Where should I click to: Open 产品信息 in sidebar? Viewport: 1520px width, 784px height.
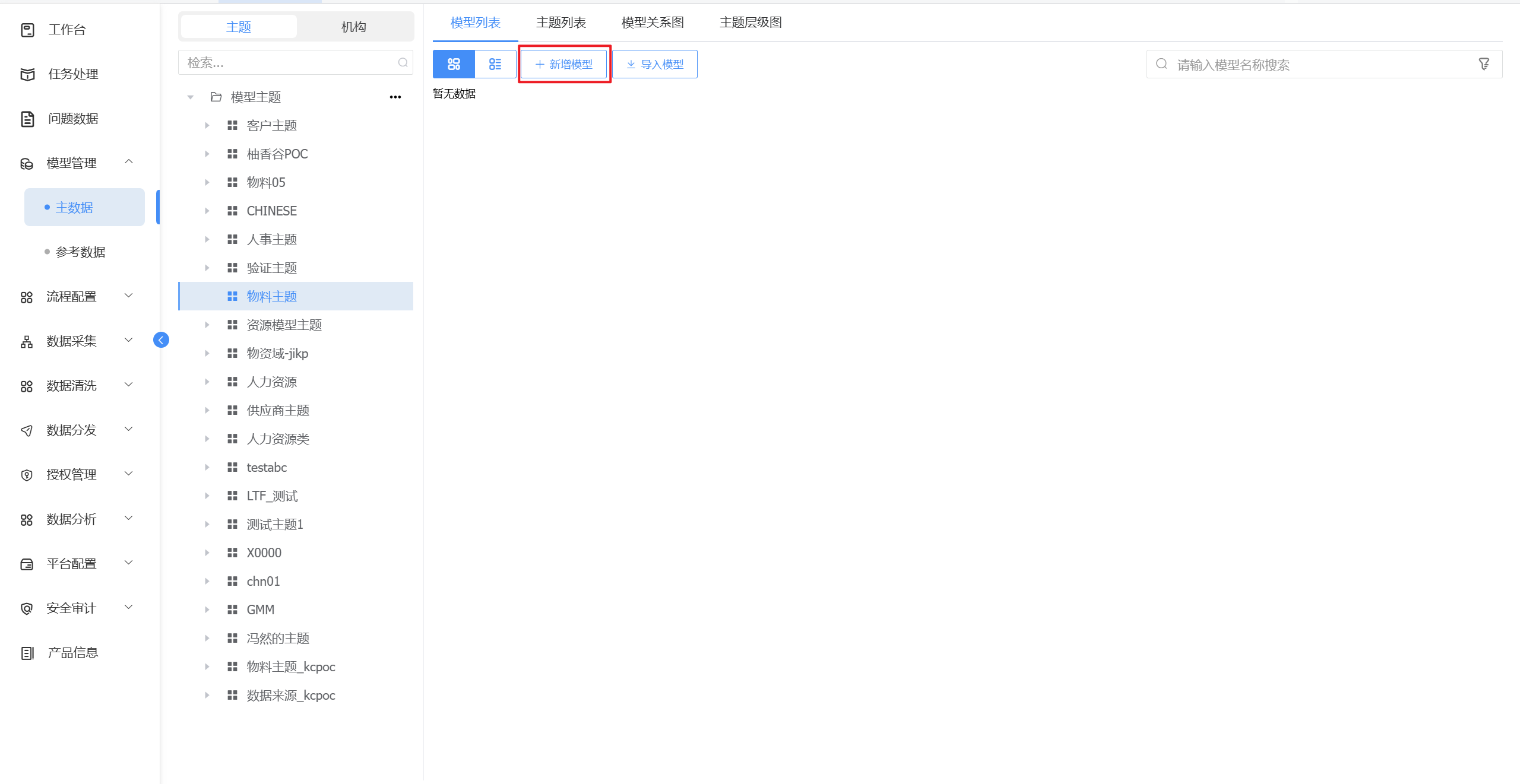click(x=72, y=653)
